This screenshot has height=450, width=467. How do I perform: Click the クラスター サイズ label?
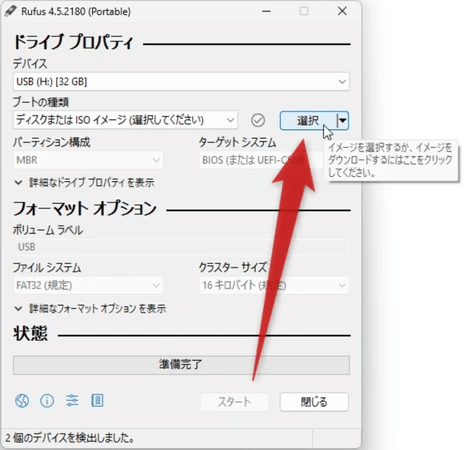pyautogui.click(x=233, y=268)
